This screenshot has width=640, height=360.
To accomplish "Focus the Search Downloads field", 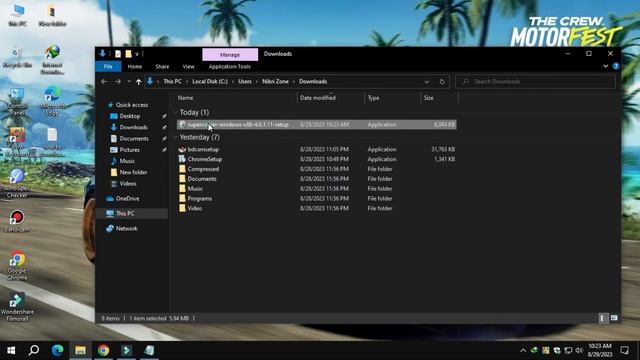I will click(536, 82).
